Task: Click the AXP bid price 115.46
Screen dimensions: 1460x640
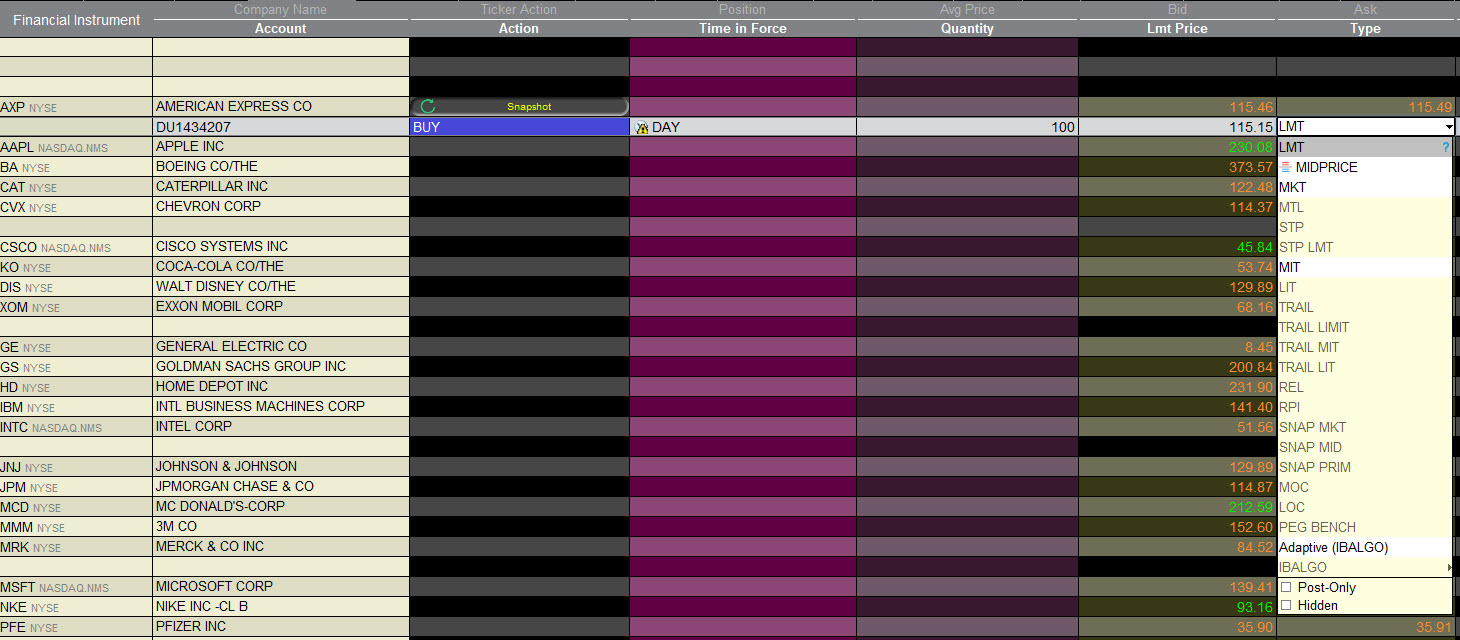Action: click(1251, 107)
